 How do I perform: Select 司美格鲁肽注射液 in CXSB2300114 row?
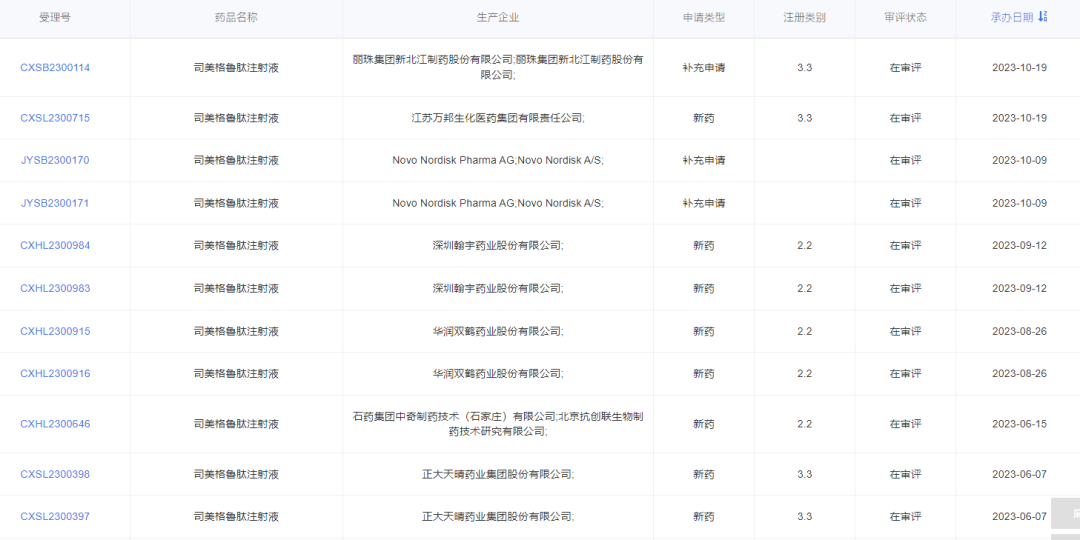236,68
